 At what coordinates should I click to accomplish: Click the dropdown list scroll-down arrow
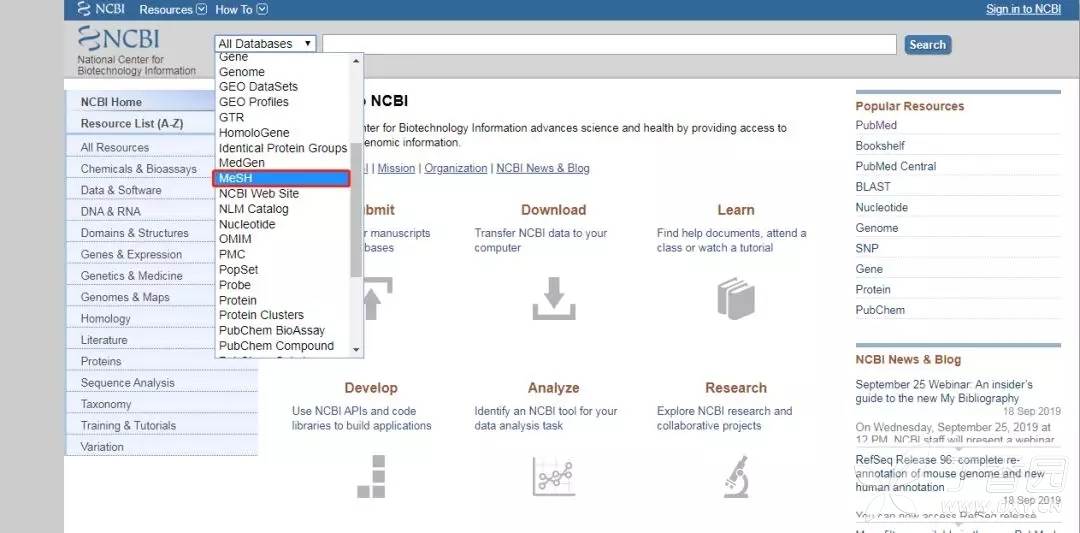(x=356, y=350)
